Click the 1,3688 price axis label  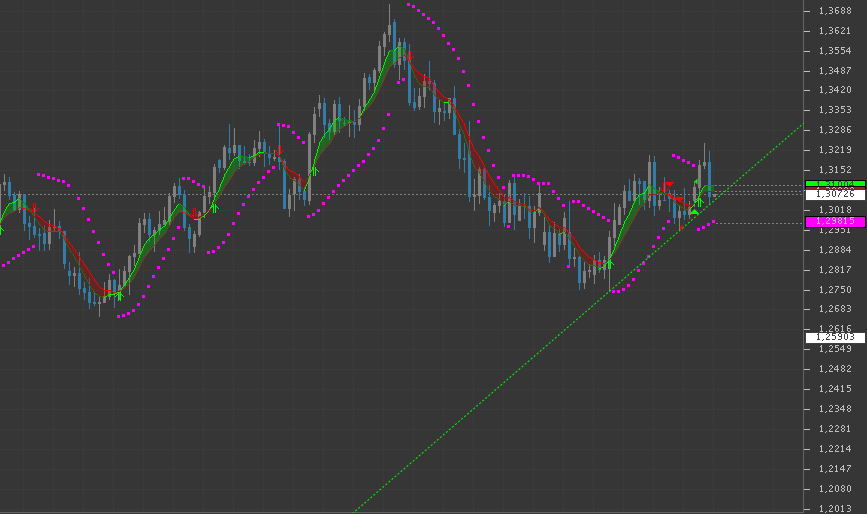click(835, 11)
